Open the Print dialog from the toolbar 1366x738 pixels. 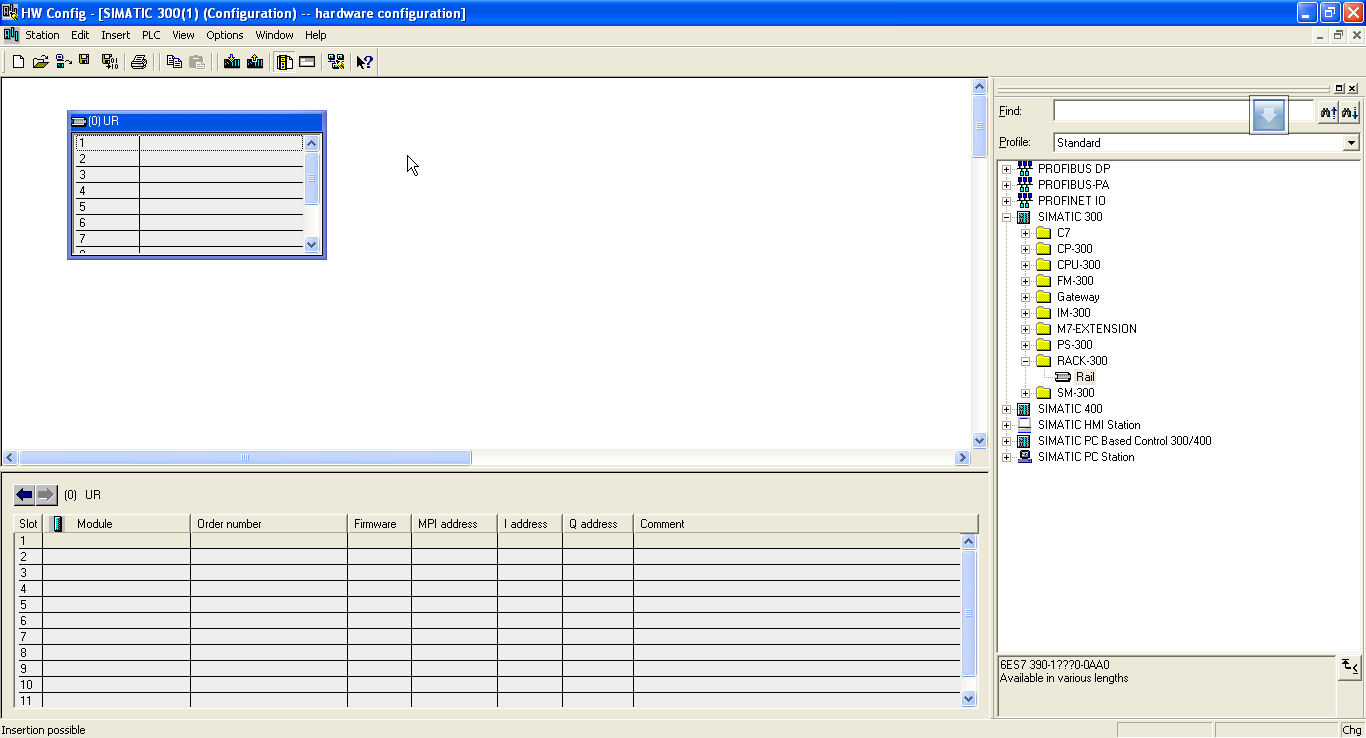139,61
